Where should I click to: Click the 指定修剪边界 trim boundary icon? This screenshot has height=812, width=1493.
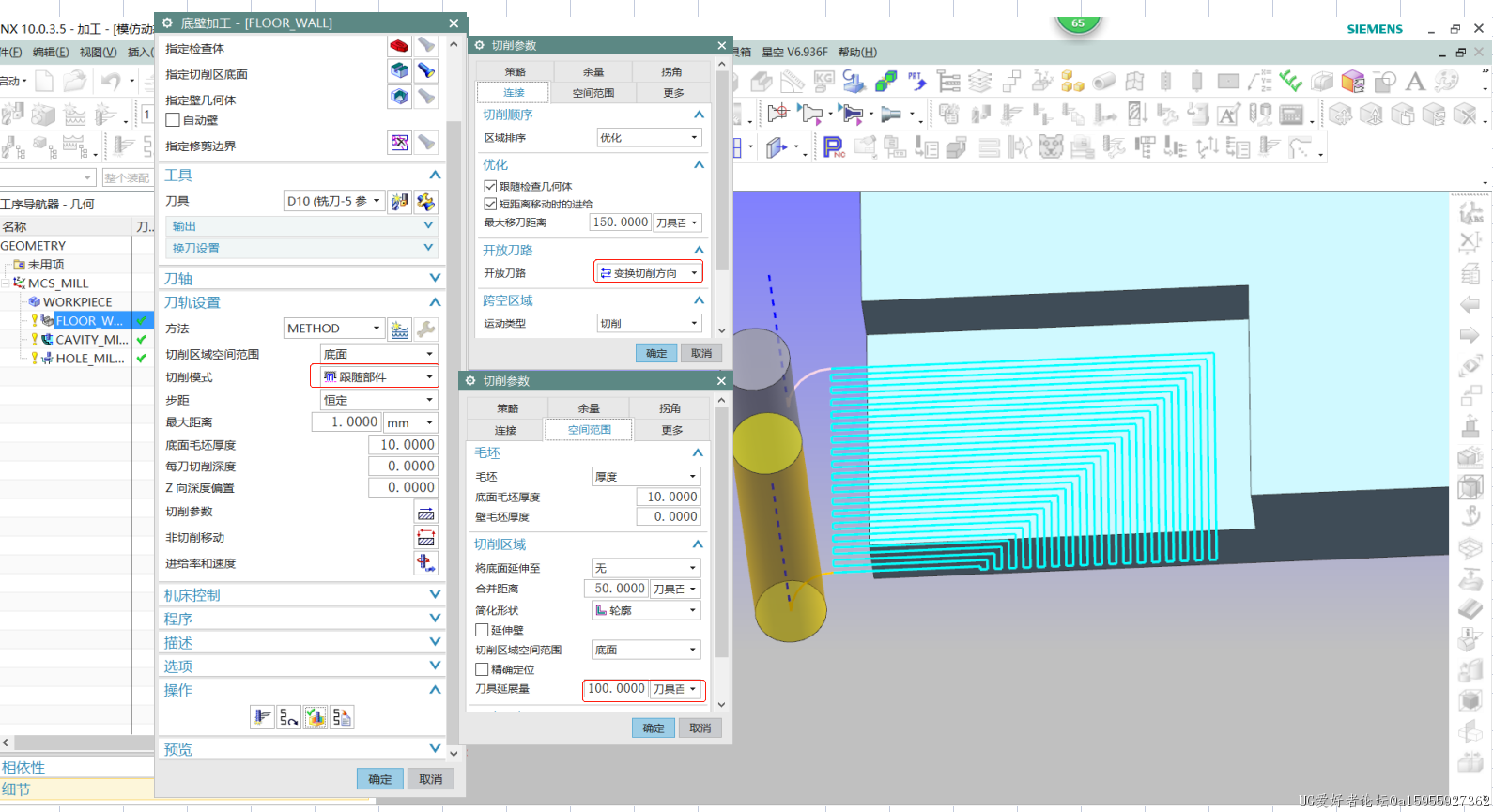tap(399, 143)
